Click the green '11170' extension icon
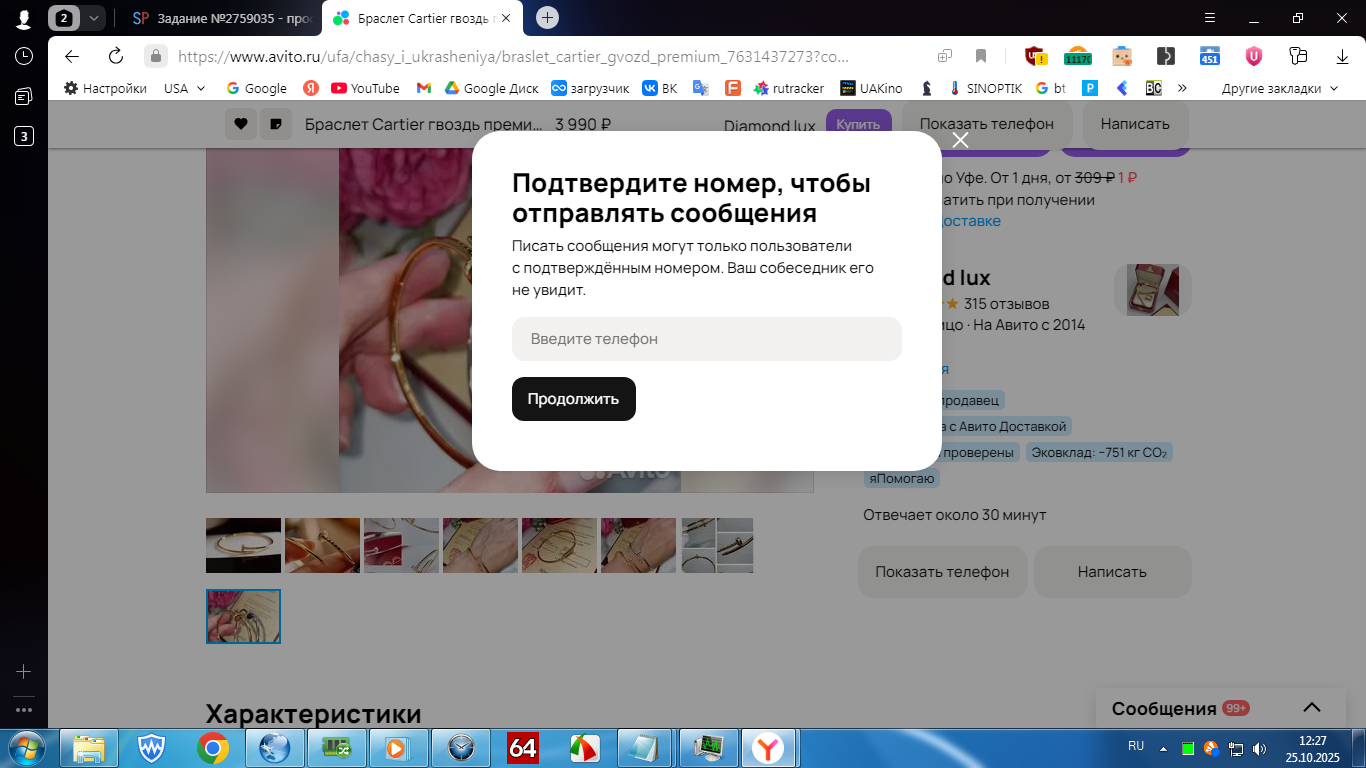The image size is (1366, 768). [x=1078, y=56]
